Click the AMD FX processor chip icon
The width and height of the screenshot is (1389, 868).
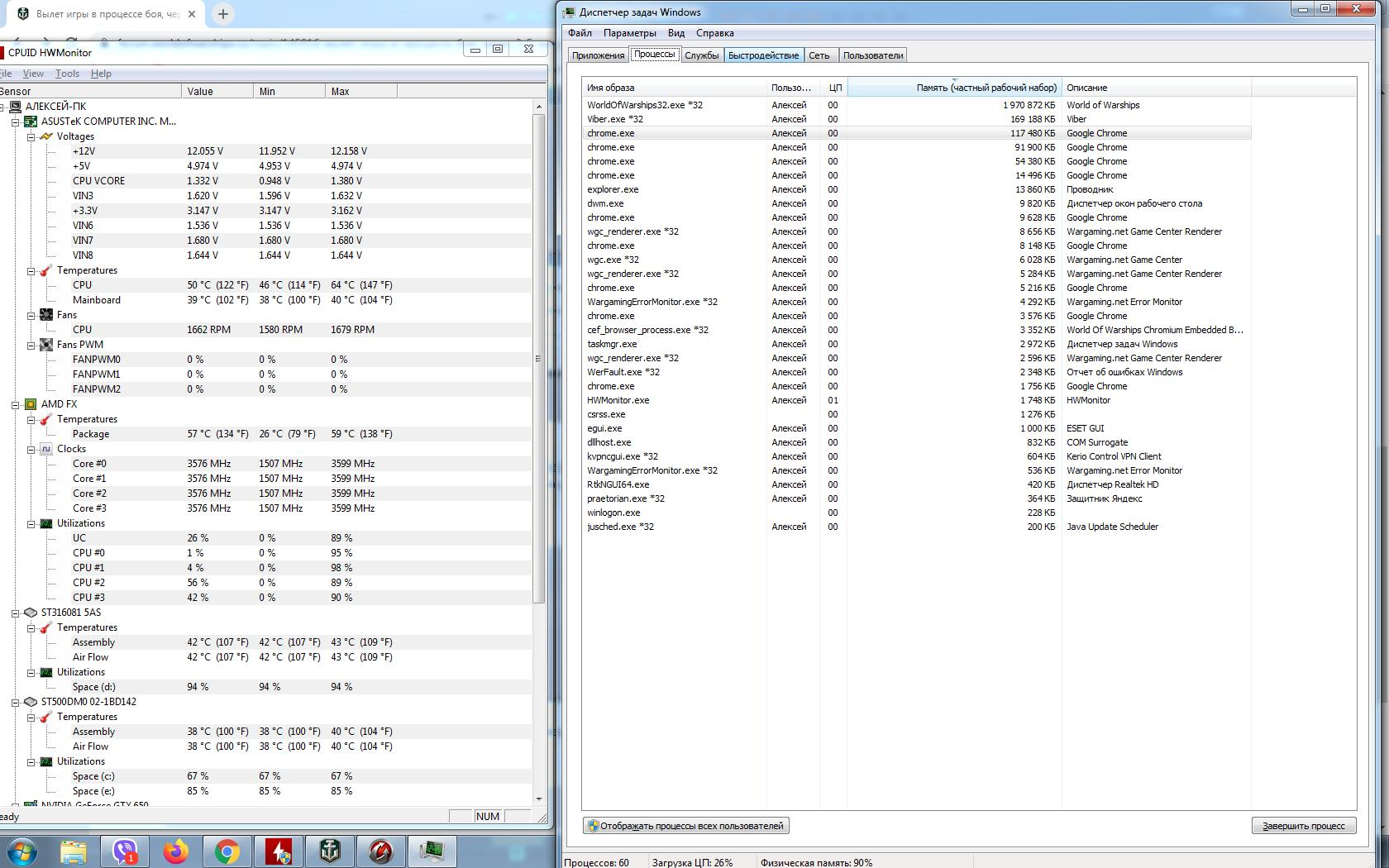coord(31,404)
